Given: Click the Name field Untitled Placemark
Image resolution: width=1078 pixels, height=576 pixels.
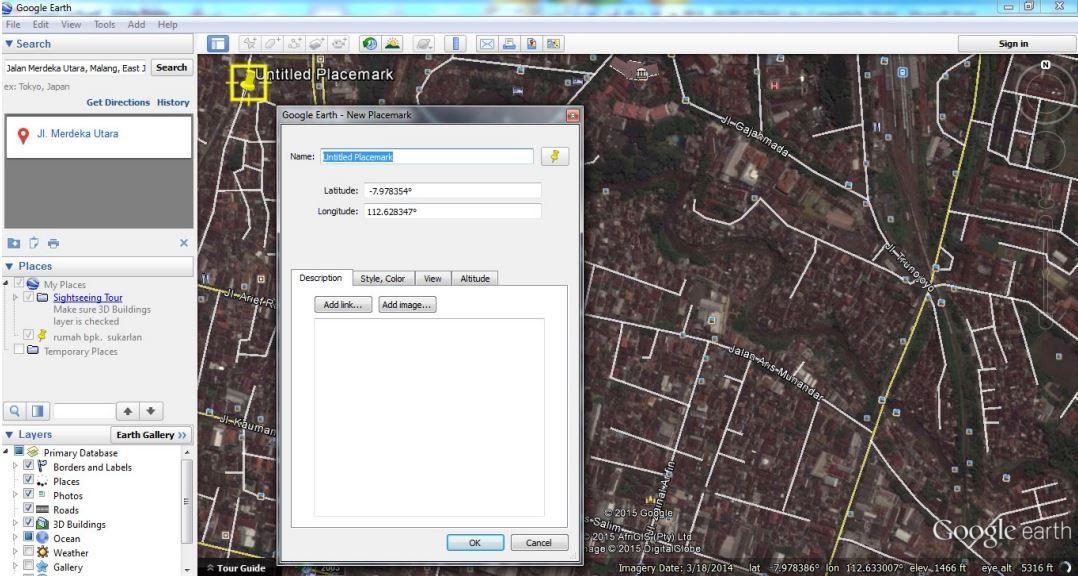Looking at the screenshot, I should (x=427, y=157).
